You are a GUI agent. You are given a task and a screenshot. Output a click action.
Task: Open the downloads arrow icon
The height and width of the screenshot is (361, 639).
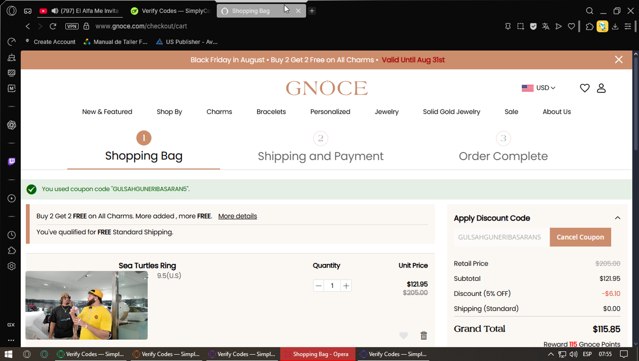[x=615, y=26]
